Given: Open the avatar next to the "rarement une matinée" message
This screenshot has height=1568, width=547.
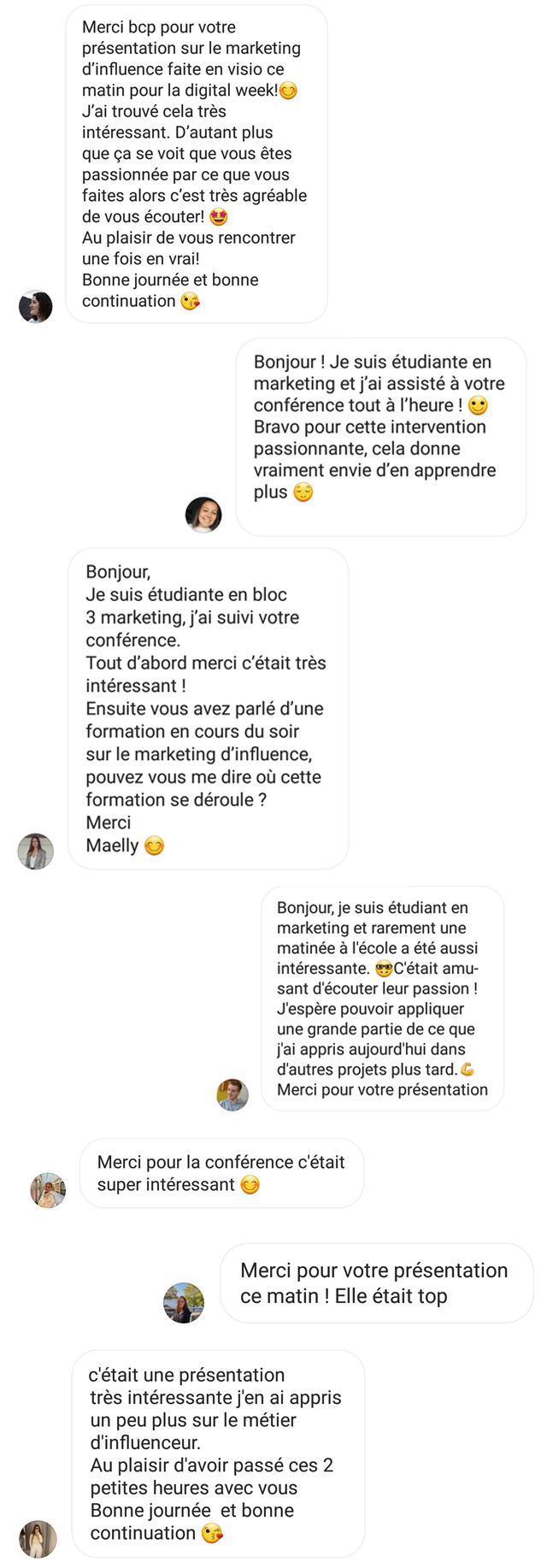Looking at the screenshot, I should (x=232, y=1094).
